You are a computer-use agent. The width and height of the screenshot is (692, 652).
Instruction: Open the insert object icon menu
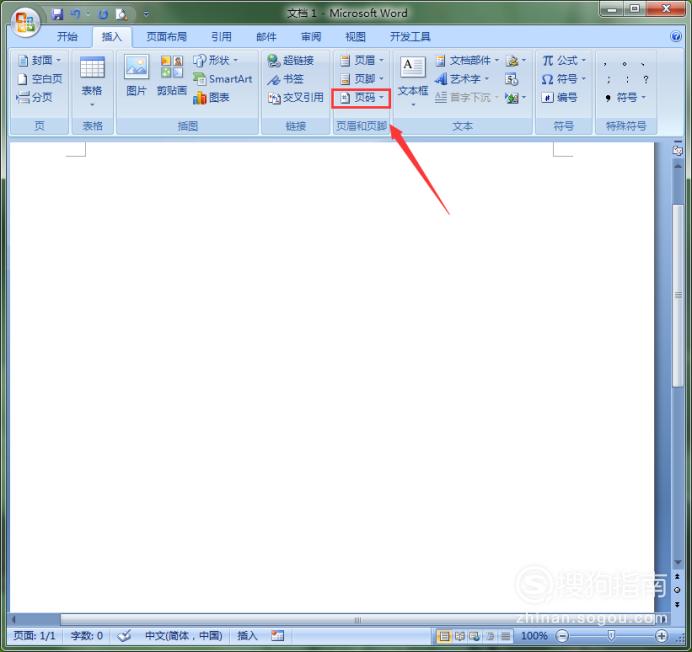[515, 97]
